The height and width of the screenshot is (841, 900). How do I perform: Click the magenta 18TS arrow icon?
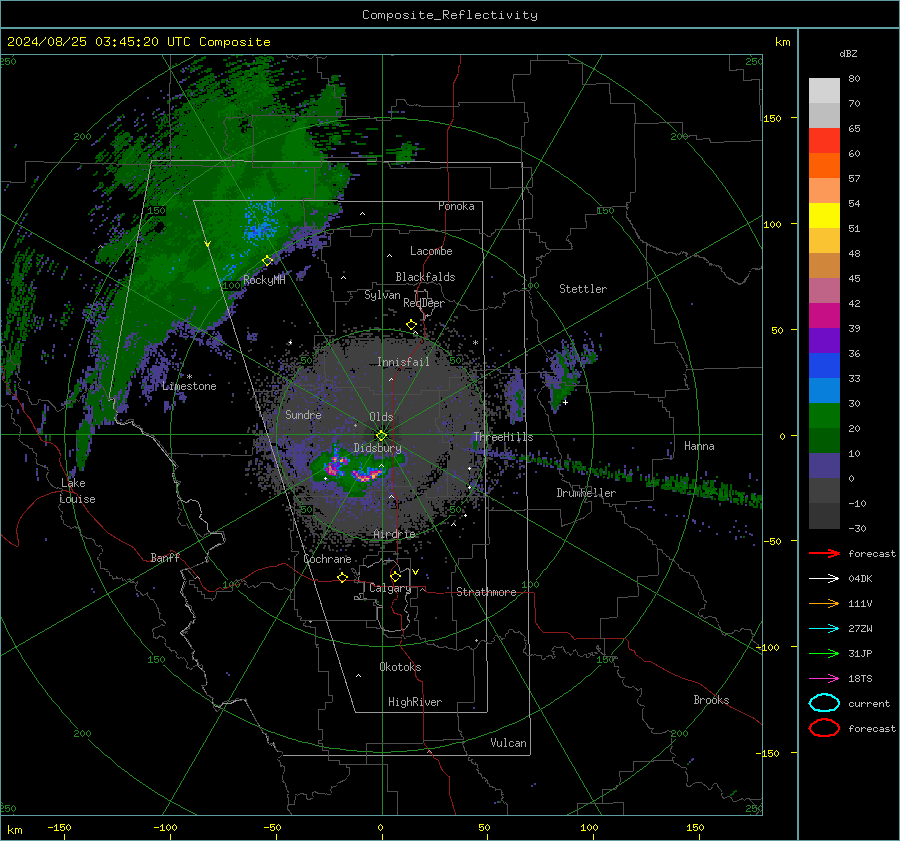coord(824,679)
